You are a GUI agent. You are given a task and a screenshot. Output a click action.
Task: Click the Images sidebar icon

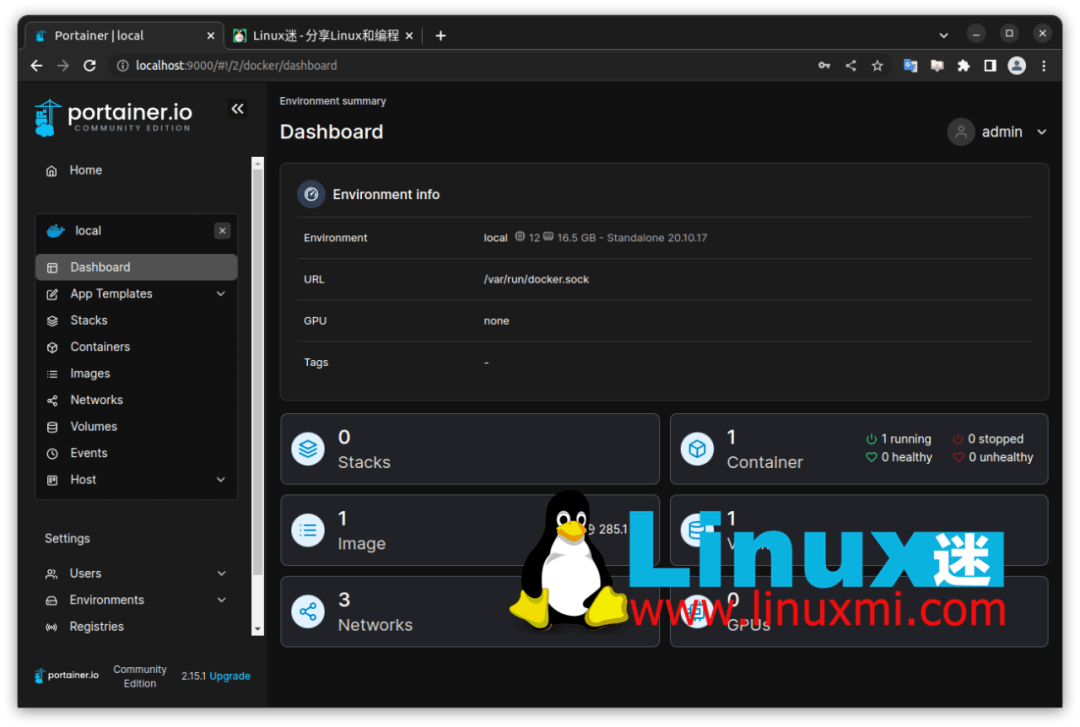point(52,373)
